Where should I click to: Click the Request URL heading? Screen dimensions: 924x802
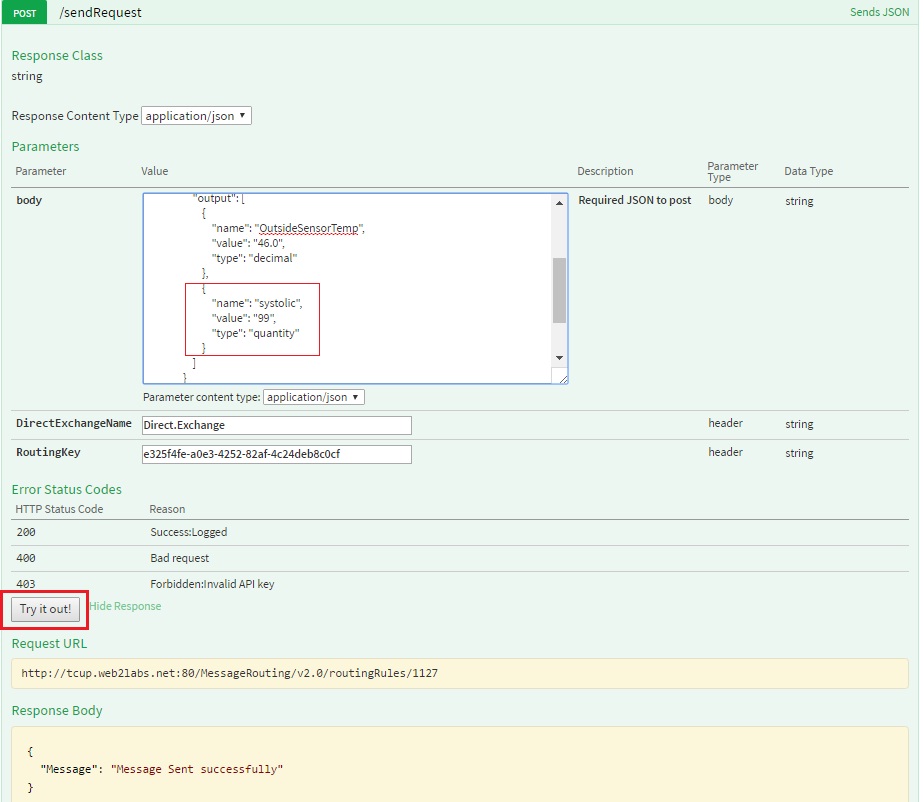(50, 643)
